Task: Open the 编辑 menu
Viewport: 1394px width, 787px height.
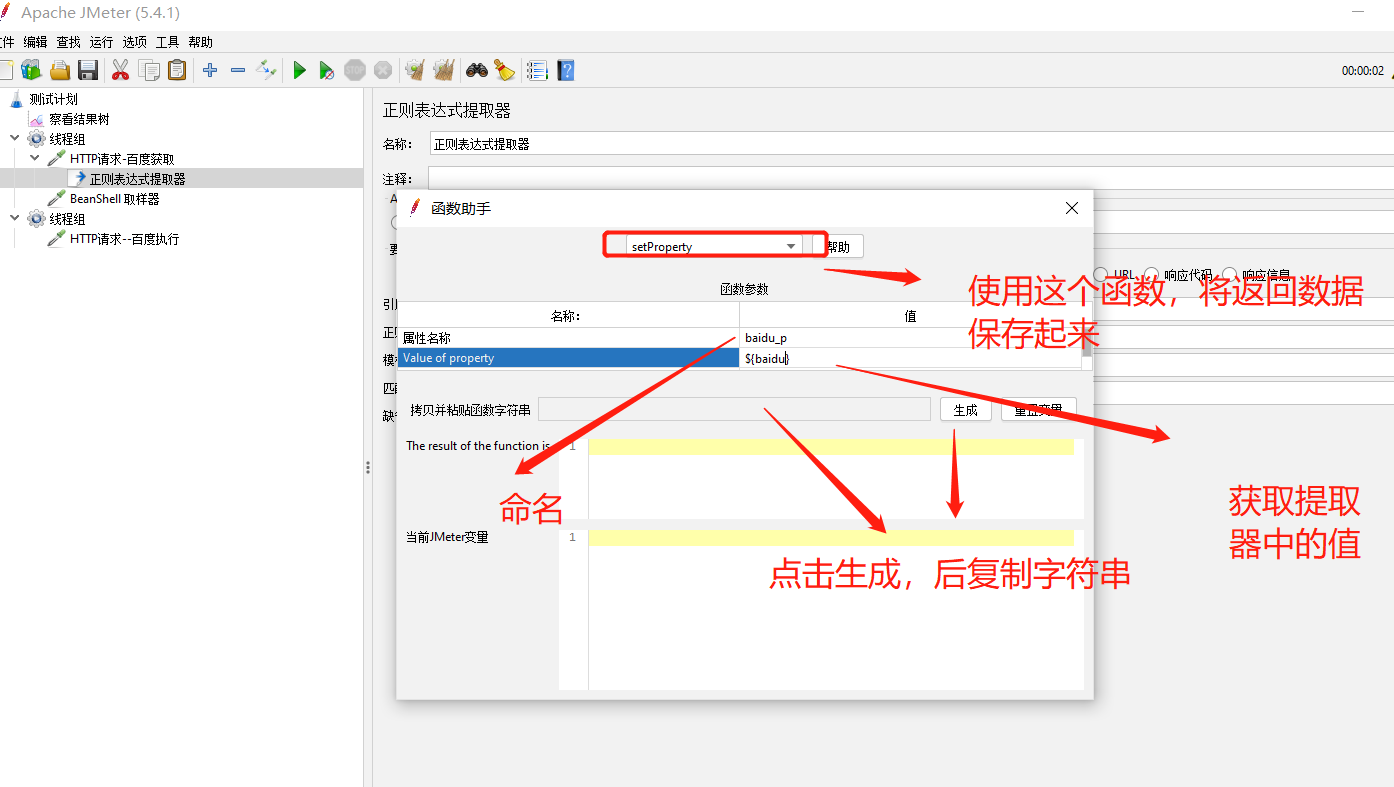Action: pos(35,42)
